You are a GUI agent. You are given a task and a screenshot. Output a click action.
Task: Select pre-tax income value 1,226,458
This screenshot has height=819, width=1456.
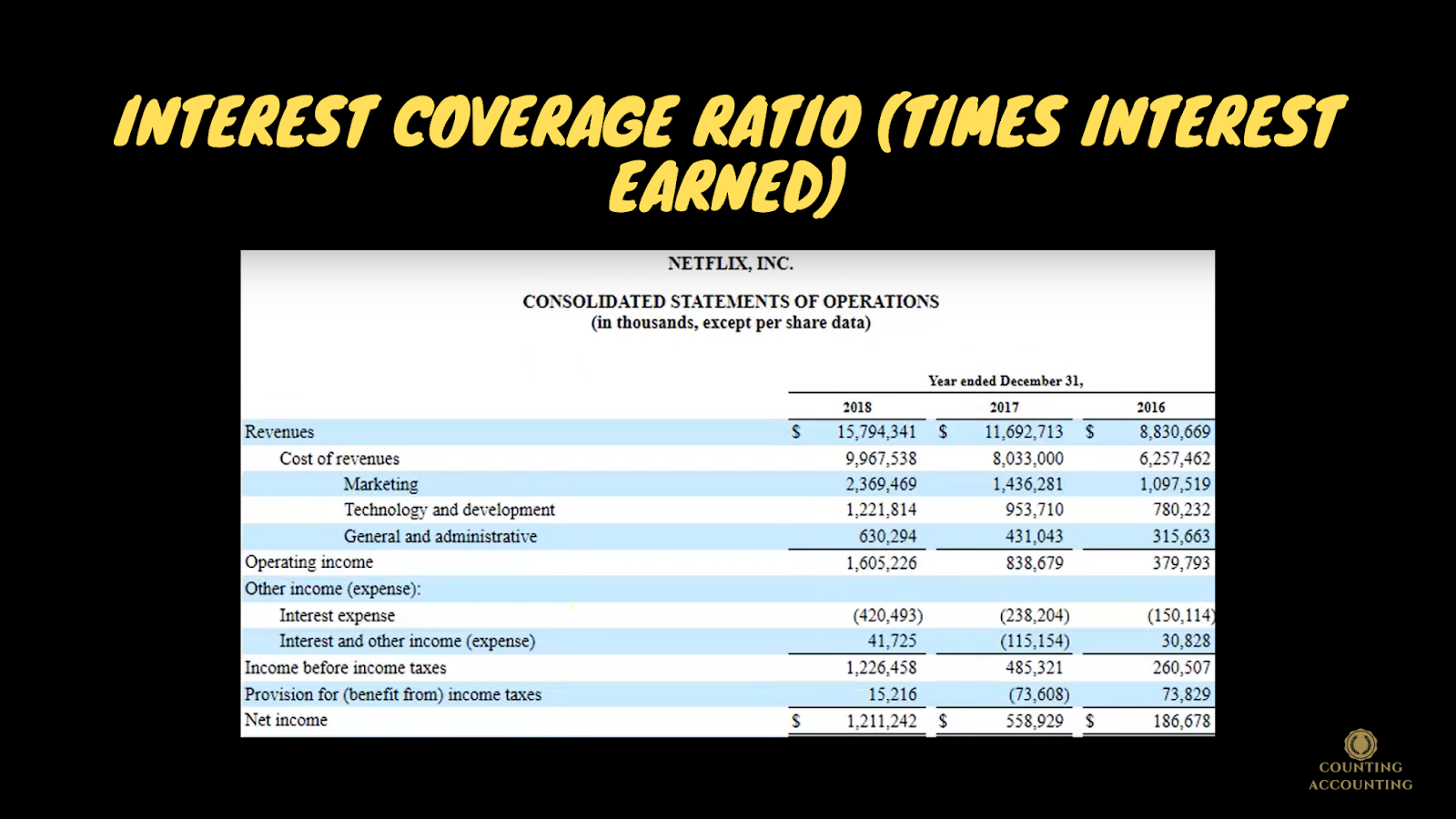(881, 668)
